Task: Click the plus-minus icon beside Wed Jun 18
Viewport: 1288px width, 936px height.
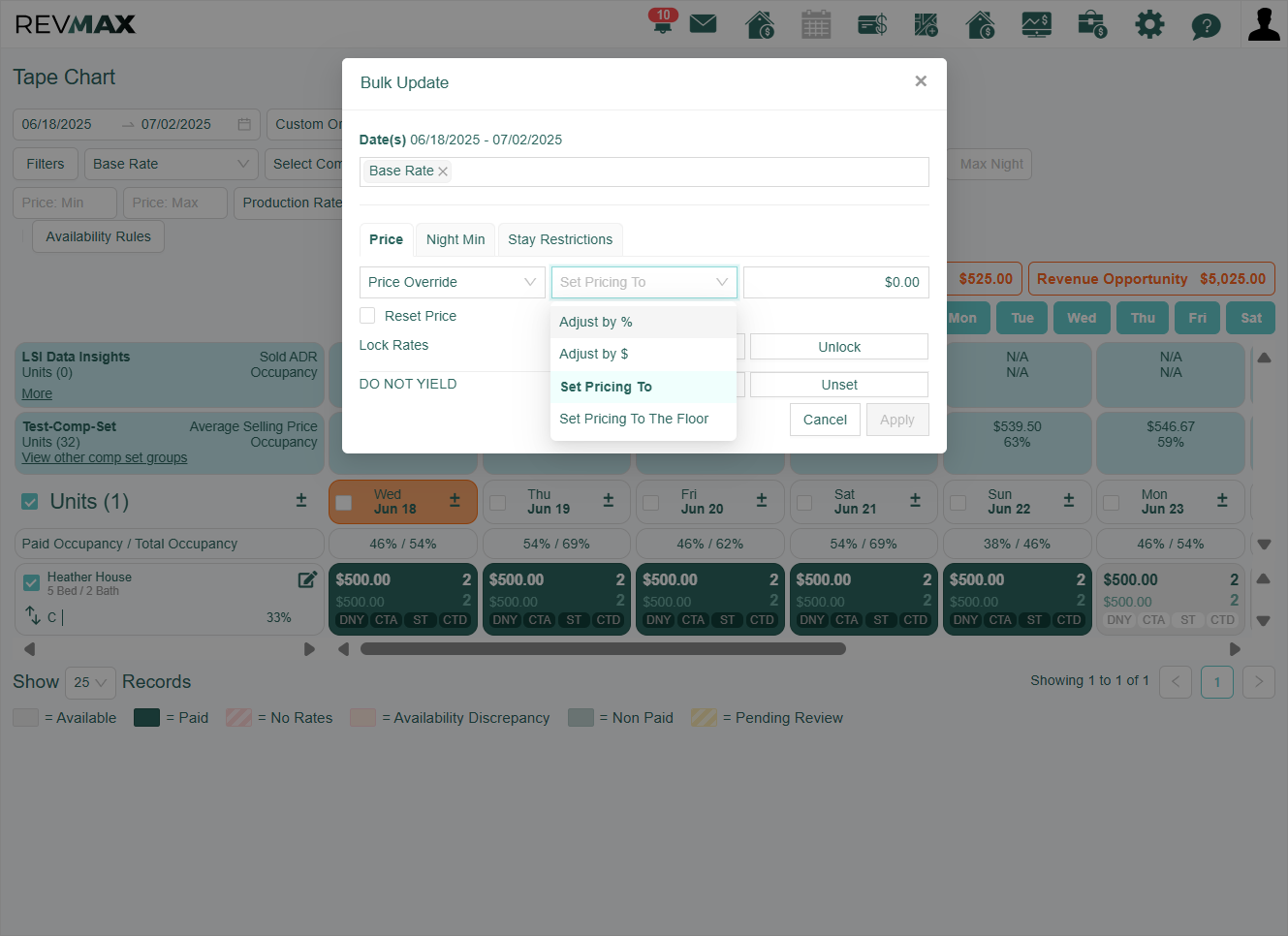Action: tap(455, 500)
